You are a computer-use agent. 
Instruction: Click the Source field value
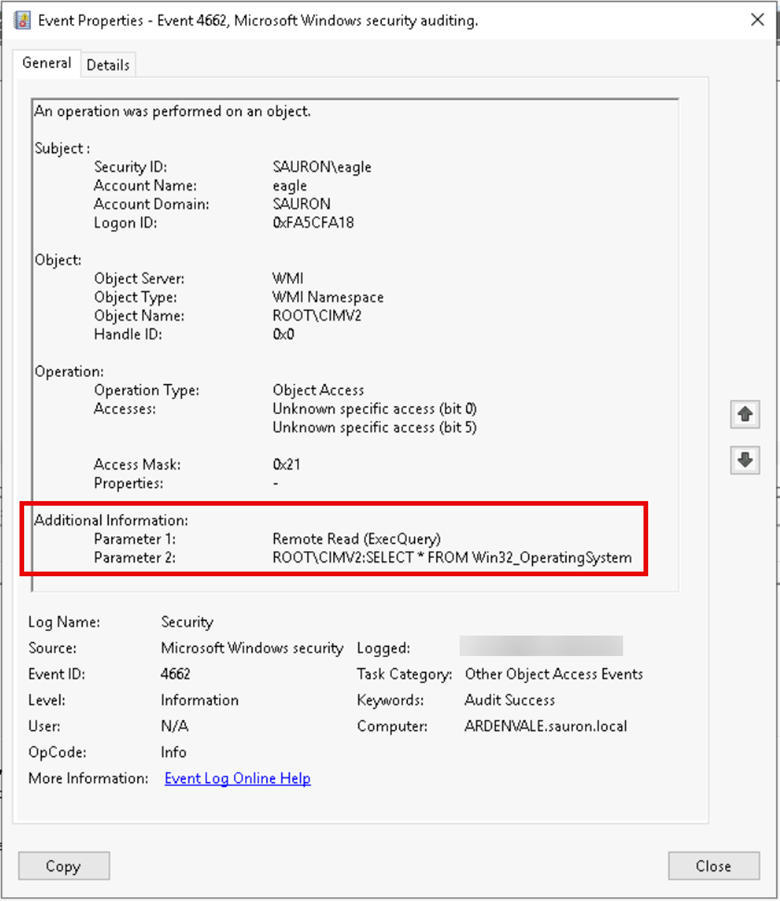pos(251,648)
